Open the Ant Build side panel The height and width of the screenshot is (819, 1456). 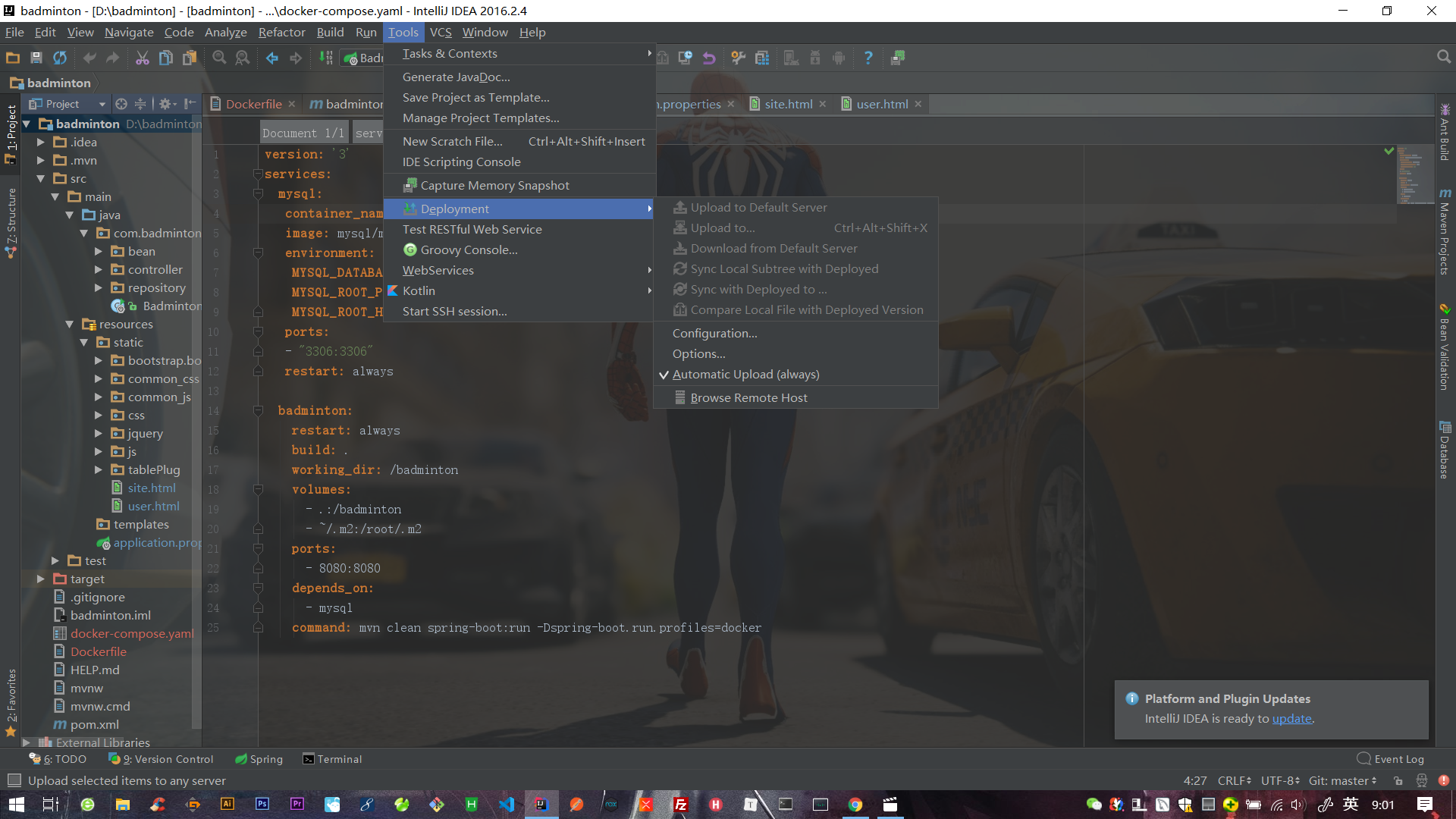pos(1445,132)
